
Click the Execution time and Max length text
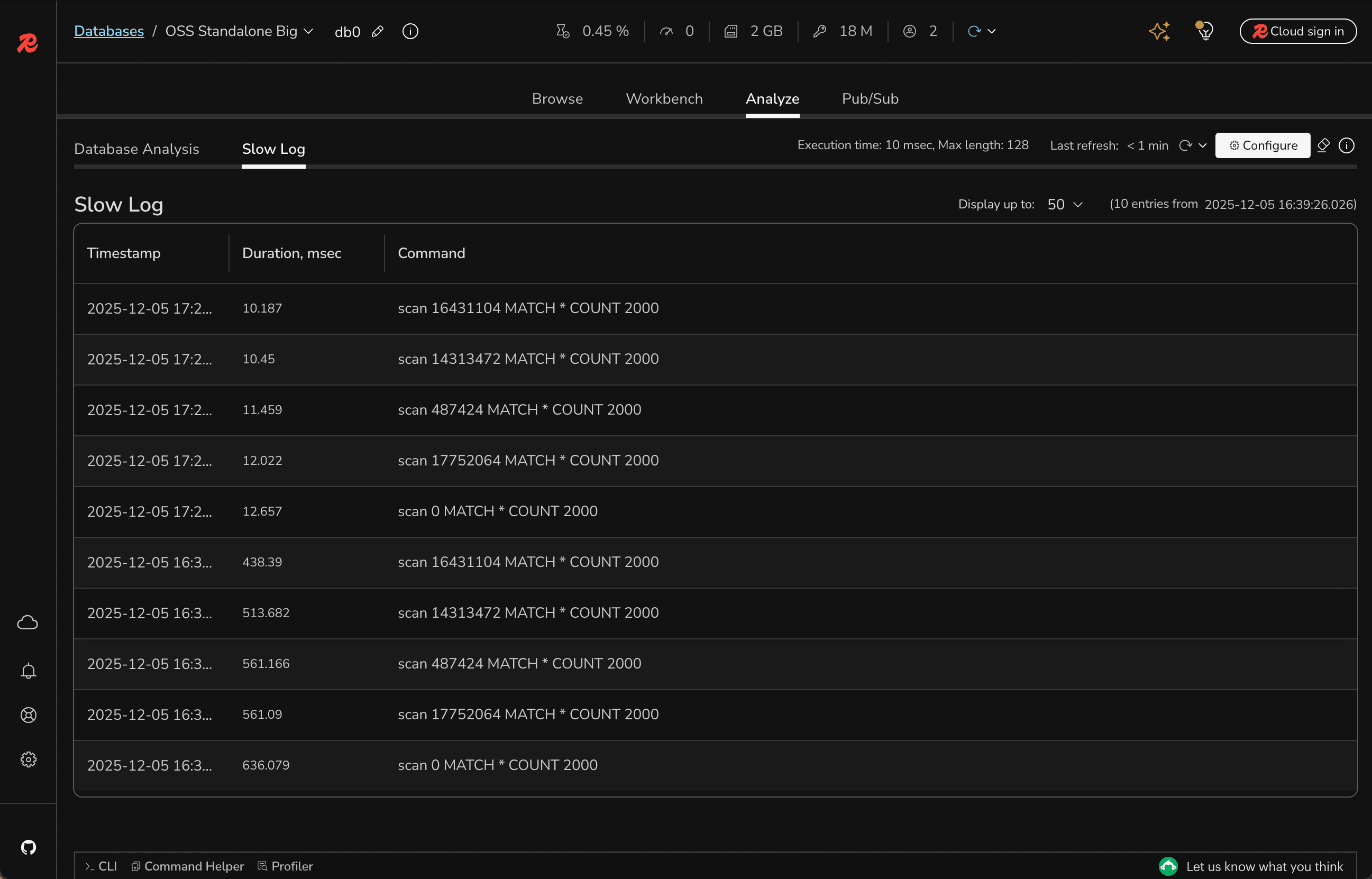(x=912, y=145)
